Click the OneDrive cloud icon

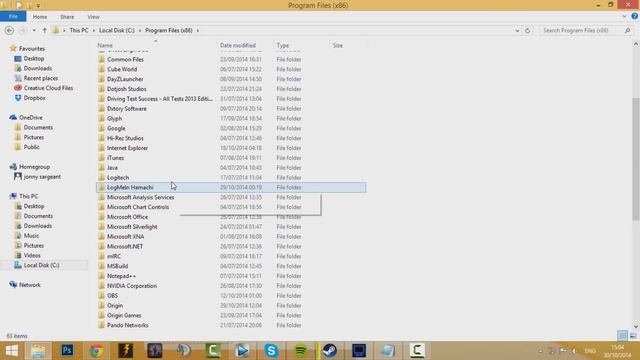[x=13, y=118]
